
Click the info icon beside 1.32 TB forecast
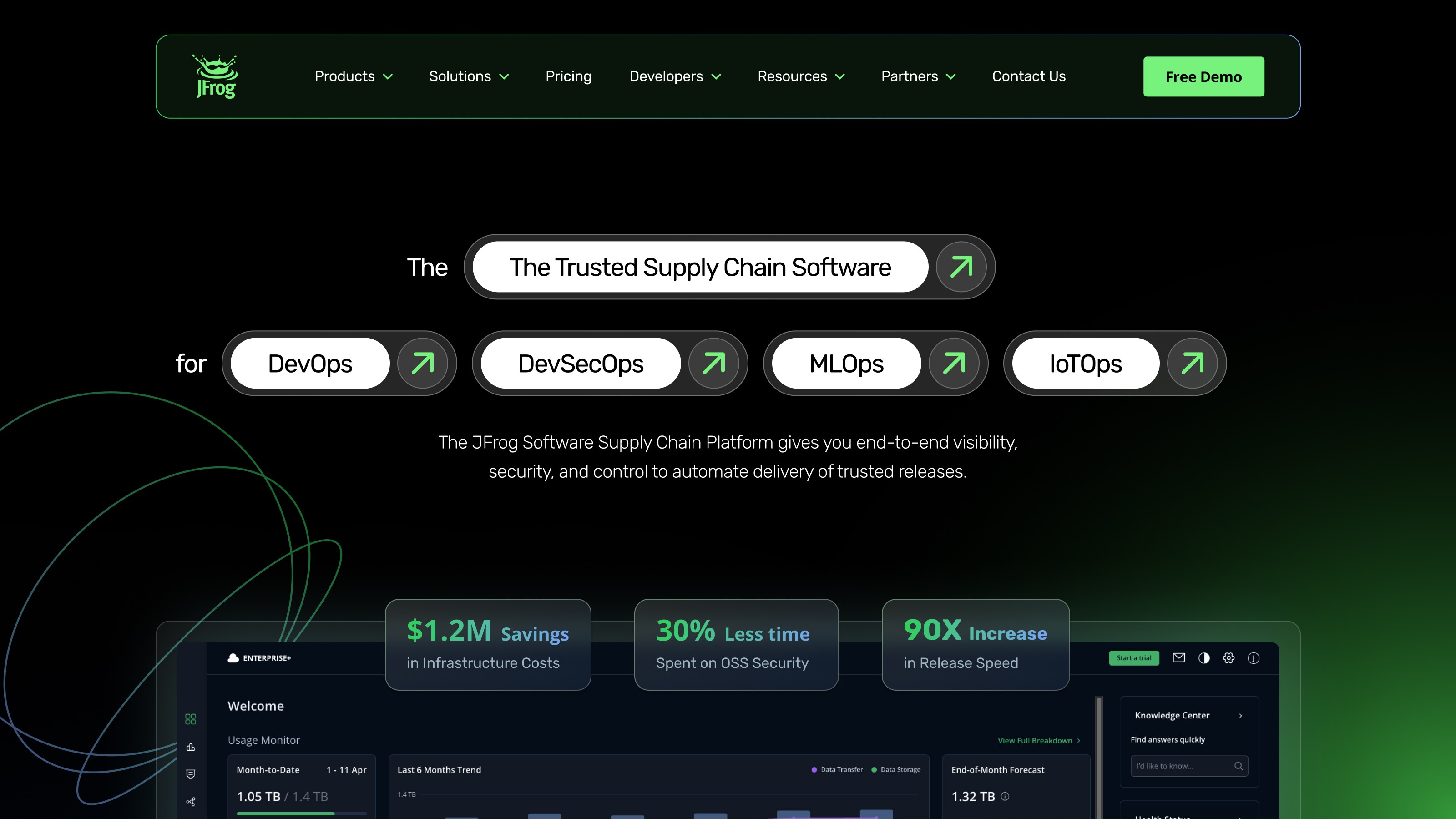1005,796
